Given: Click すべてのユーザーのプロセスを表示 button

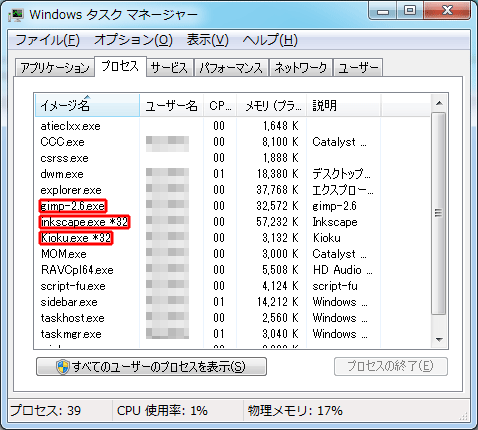Looking at the screenshot, I should coord(151,367).
